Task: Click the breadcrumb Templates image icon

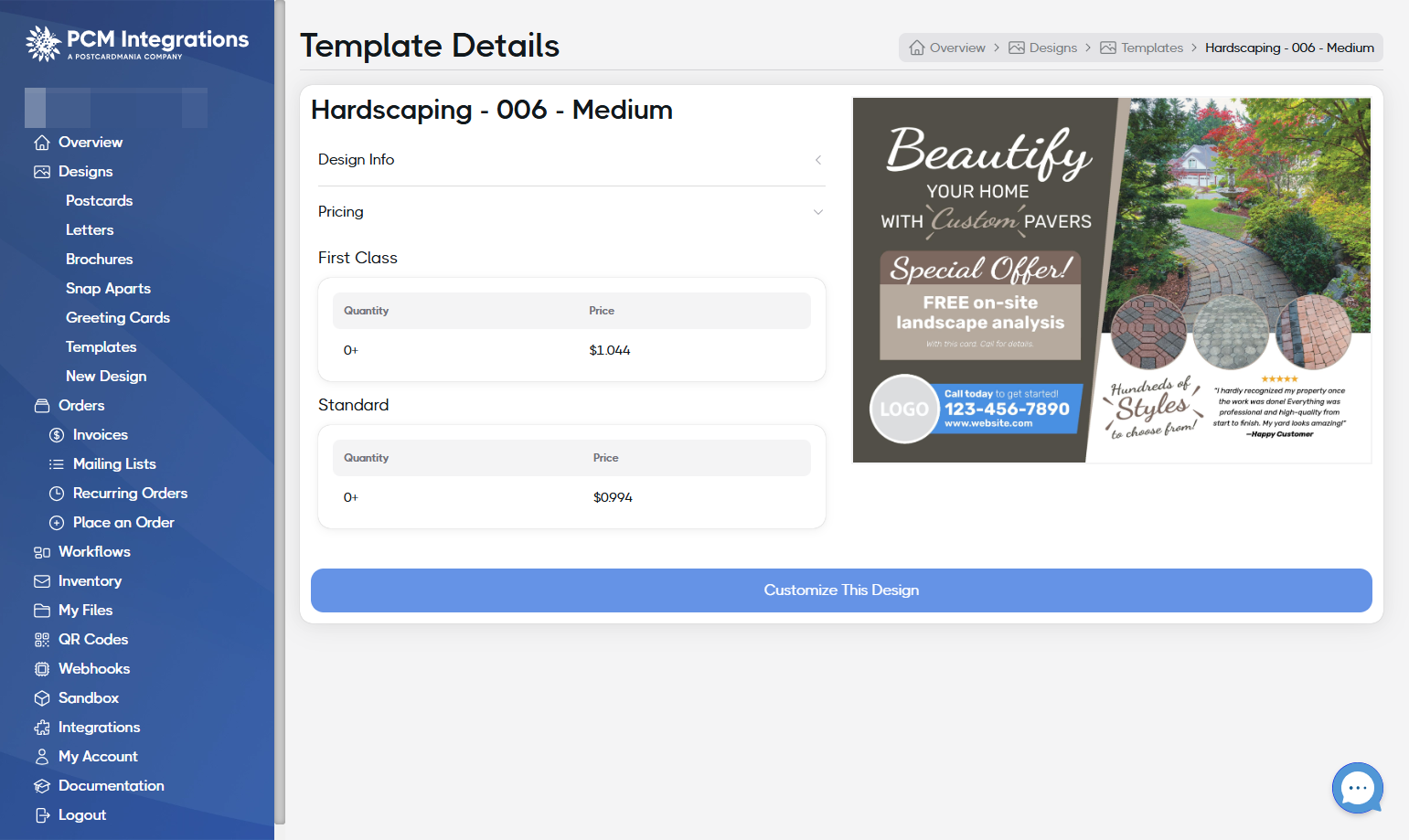Action: [1108, 48]
